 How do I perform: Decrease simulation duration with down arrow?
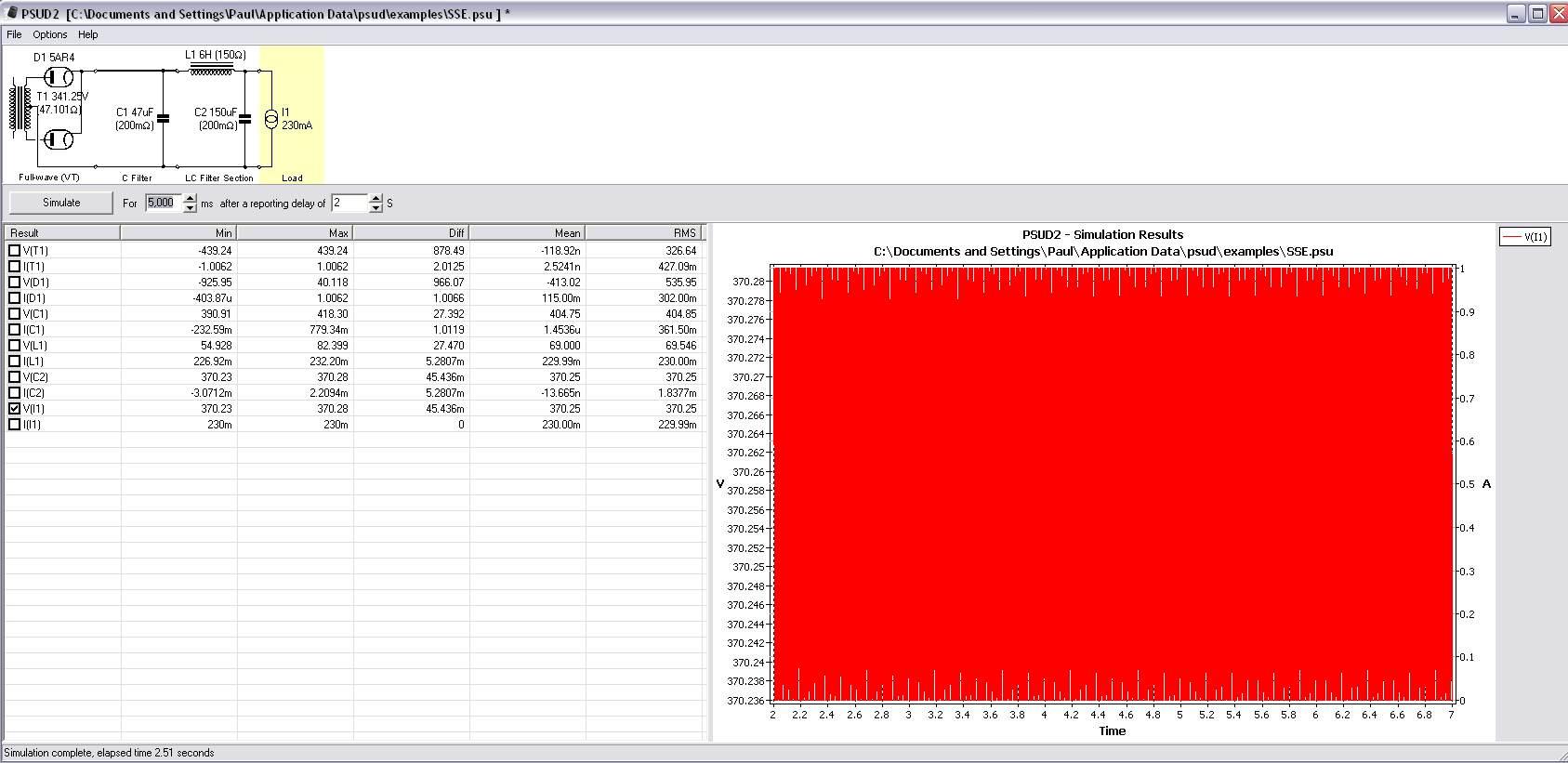pyautogui.click(x=190, y=208)
